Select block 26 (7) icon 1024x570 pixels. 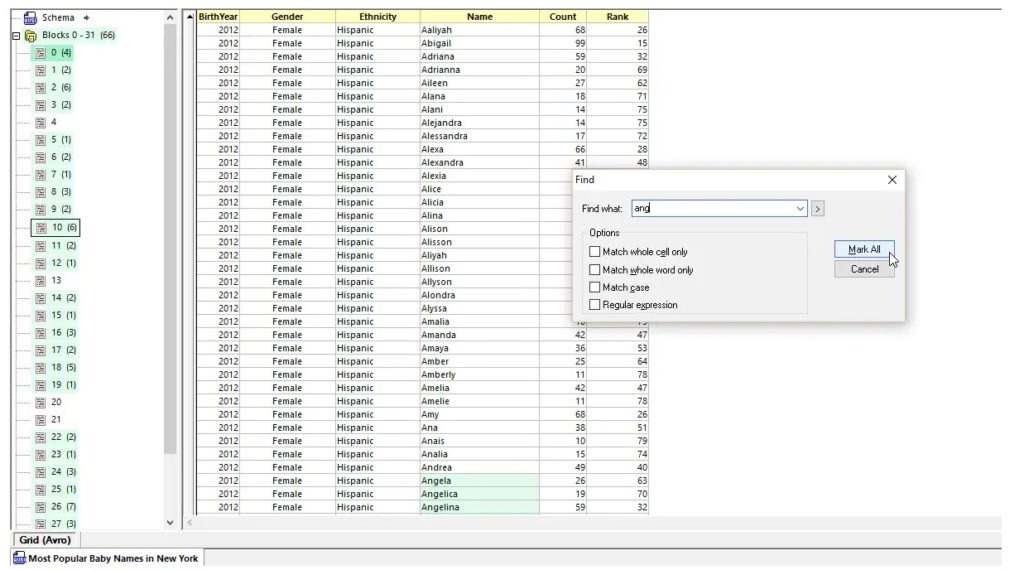coord(41,507)
